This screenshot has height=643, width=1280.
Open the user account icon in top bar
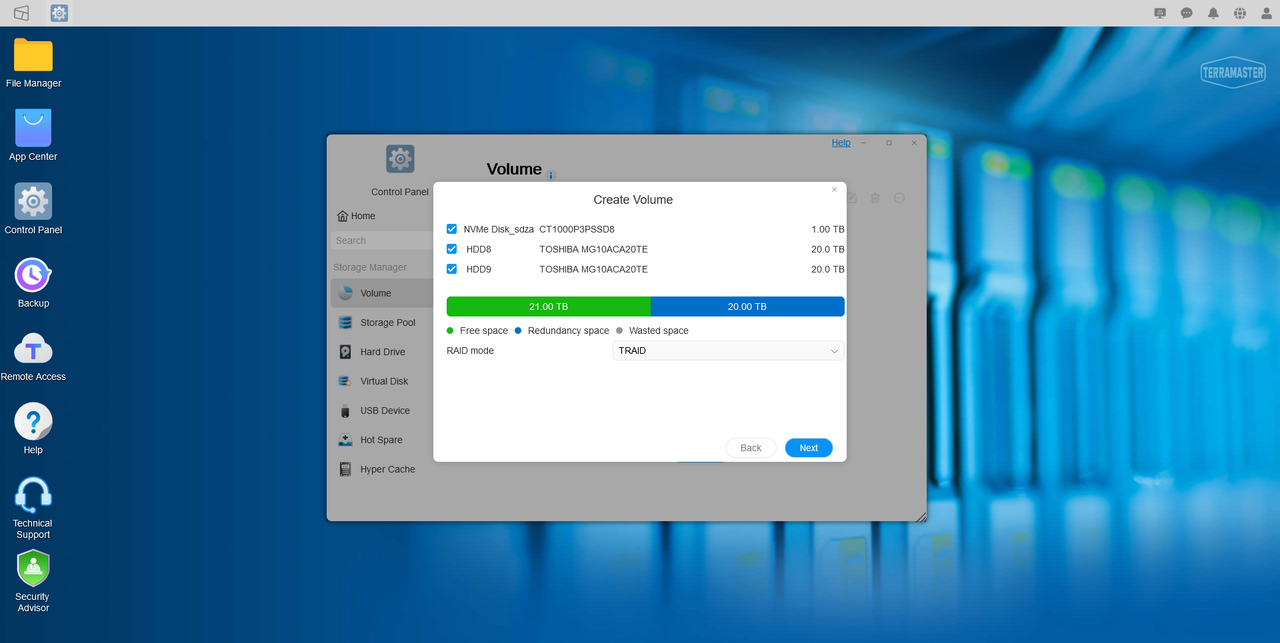tap(1267, 13)
